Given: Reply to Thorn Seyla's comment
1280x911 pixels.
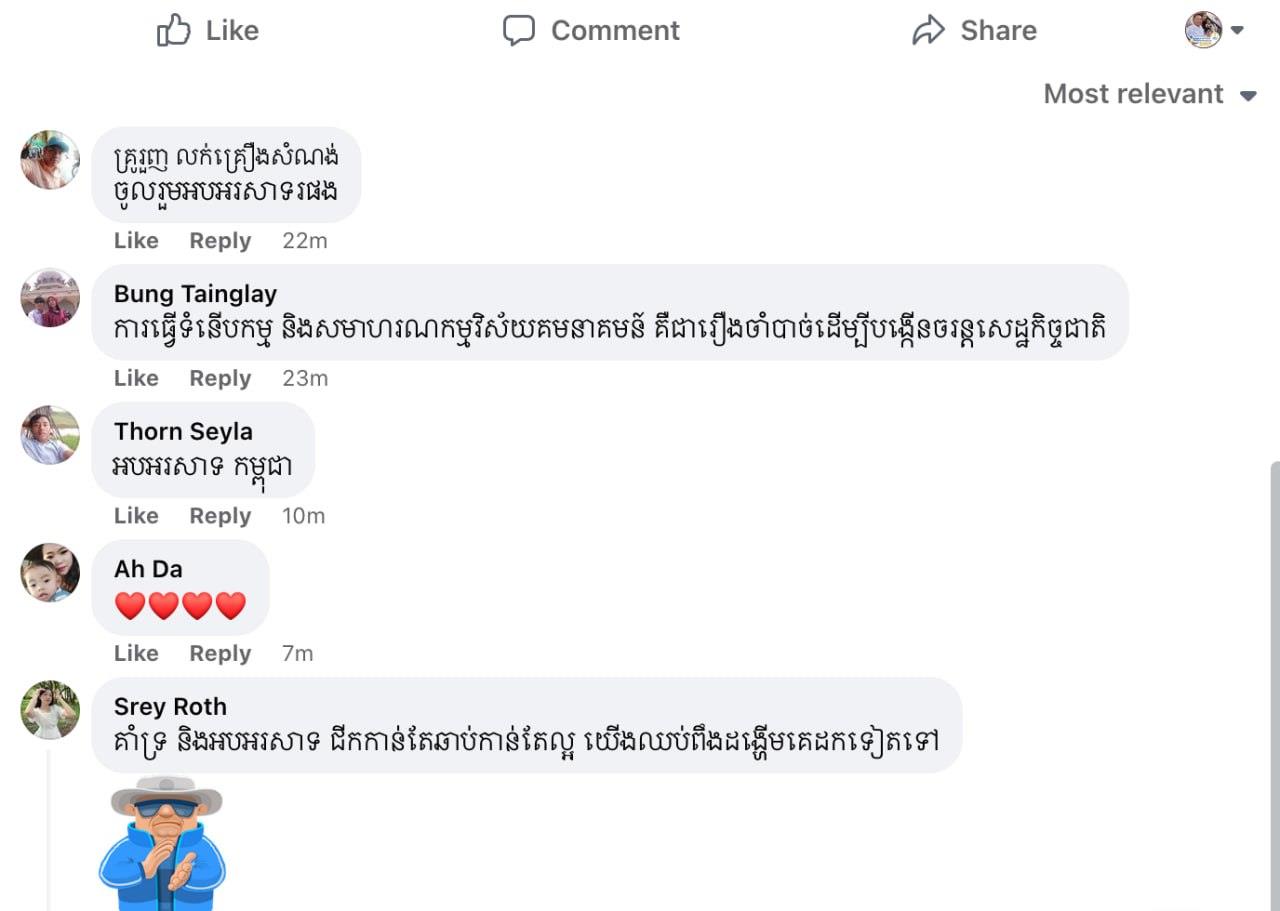Looking at the screenshot, I should pyautogui.click(x=220, y=516).
